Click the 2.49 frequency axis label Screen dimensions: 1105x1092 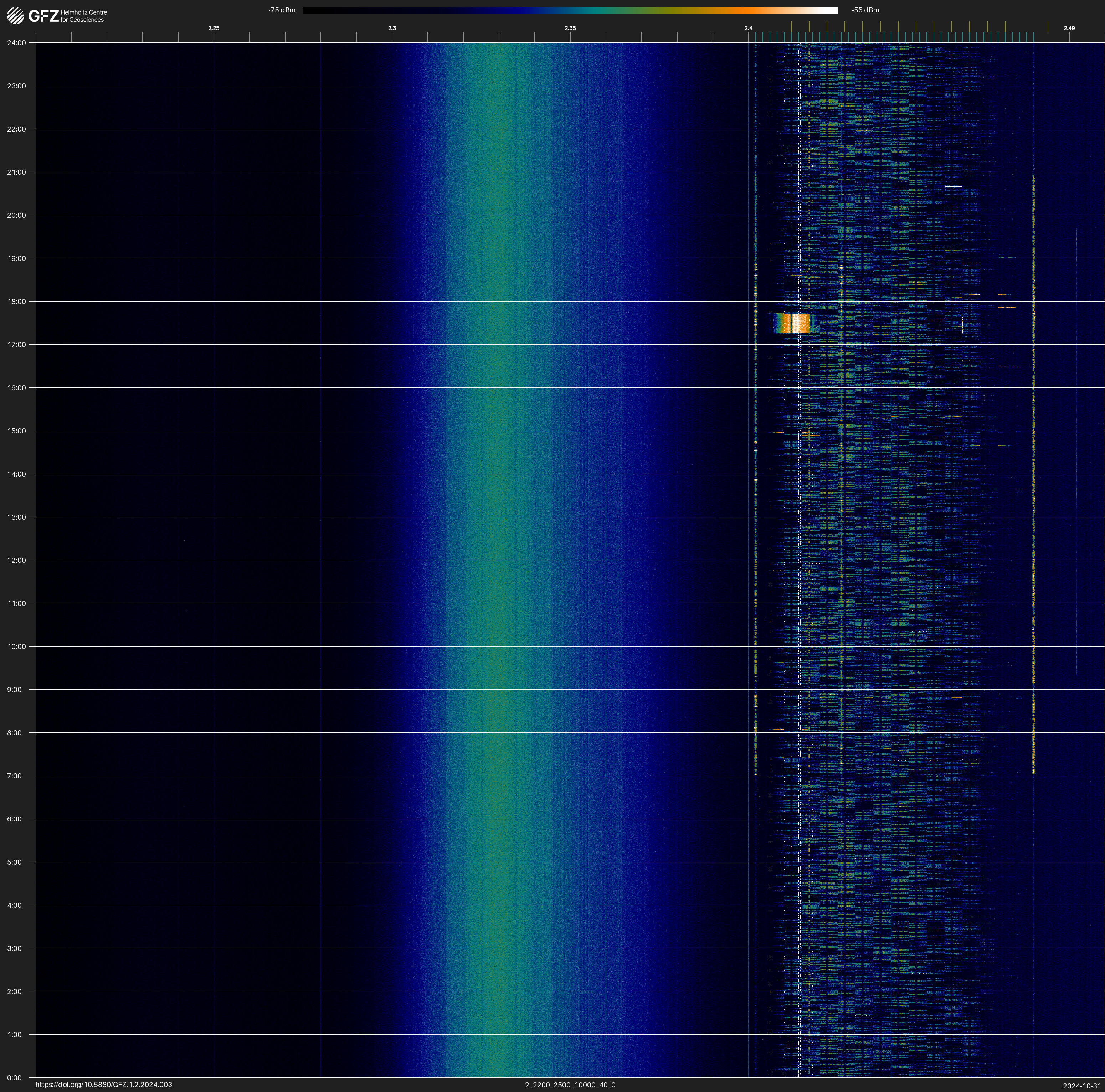(1068, 28)
